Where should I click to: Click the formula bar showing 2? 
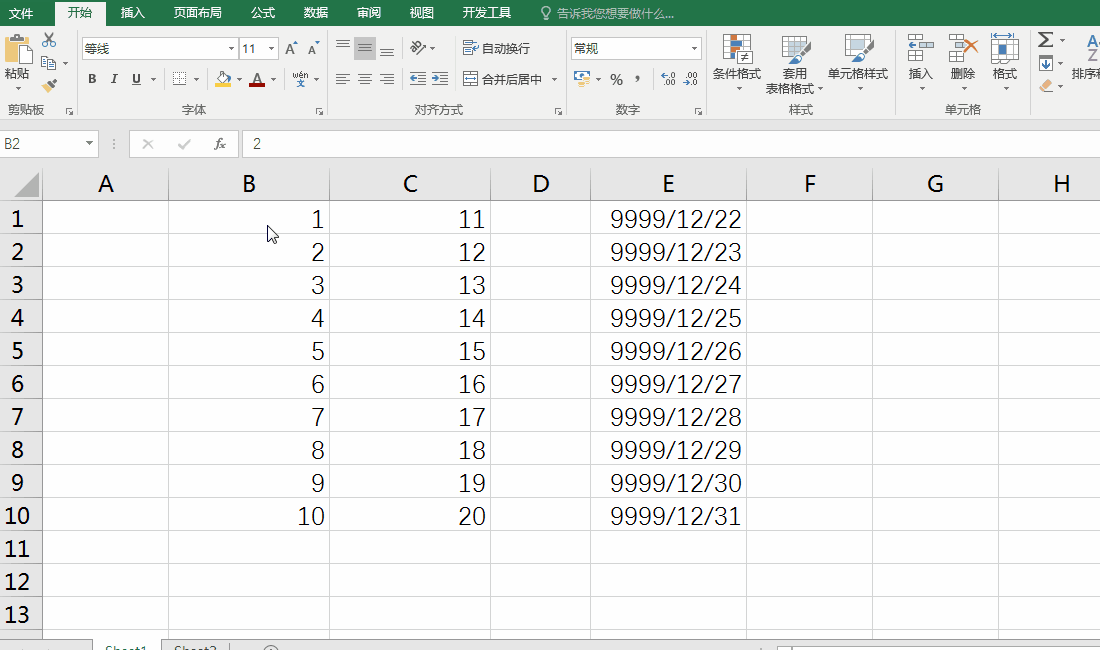point(671,144)
